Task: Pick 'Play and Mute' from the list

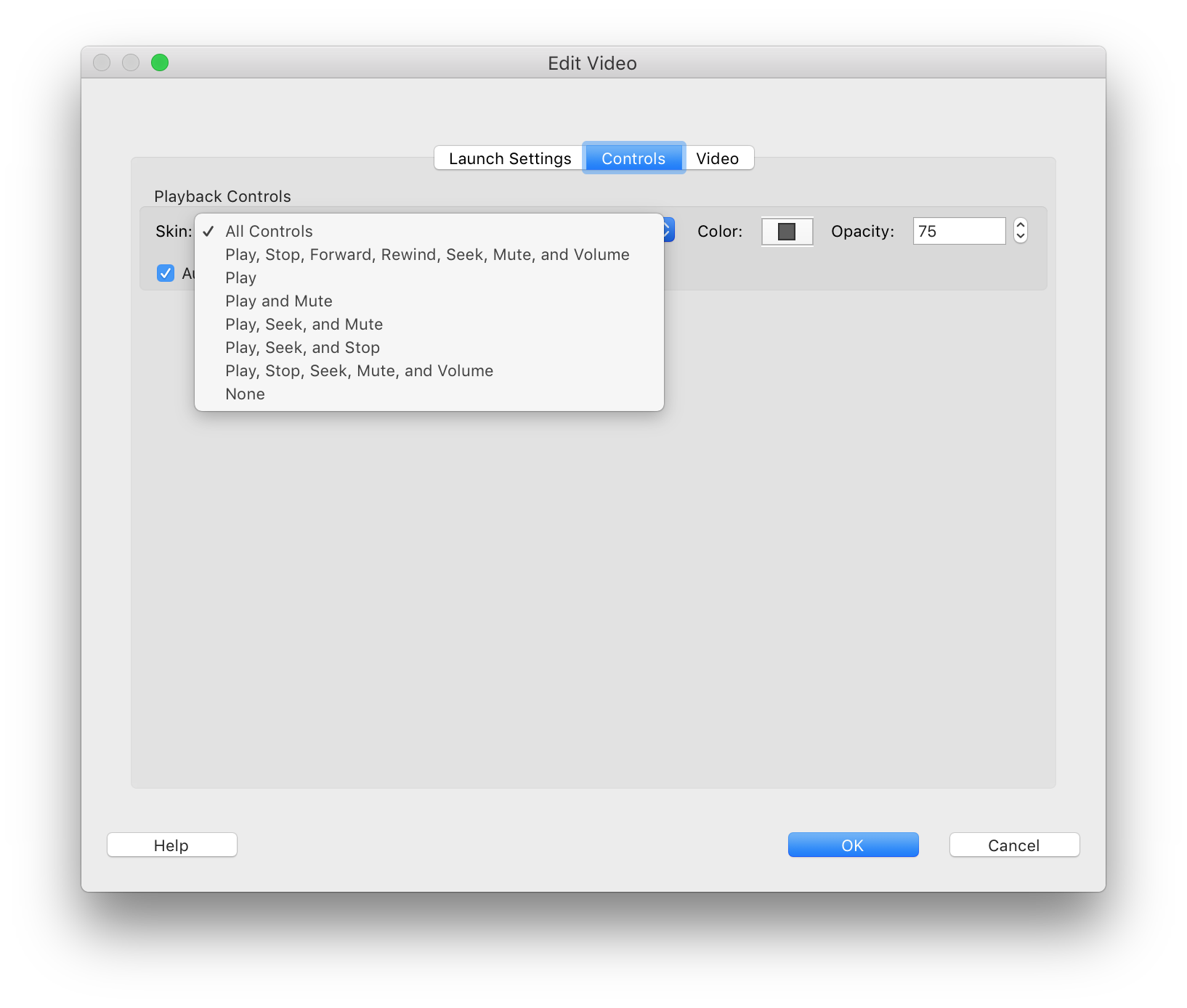Action: 279,301
